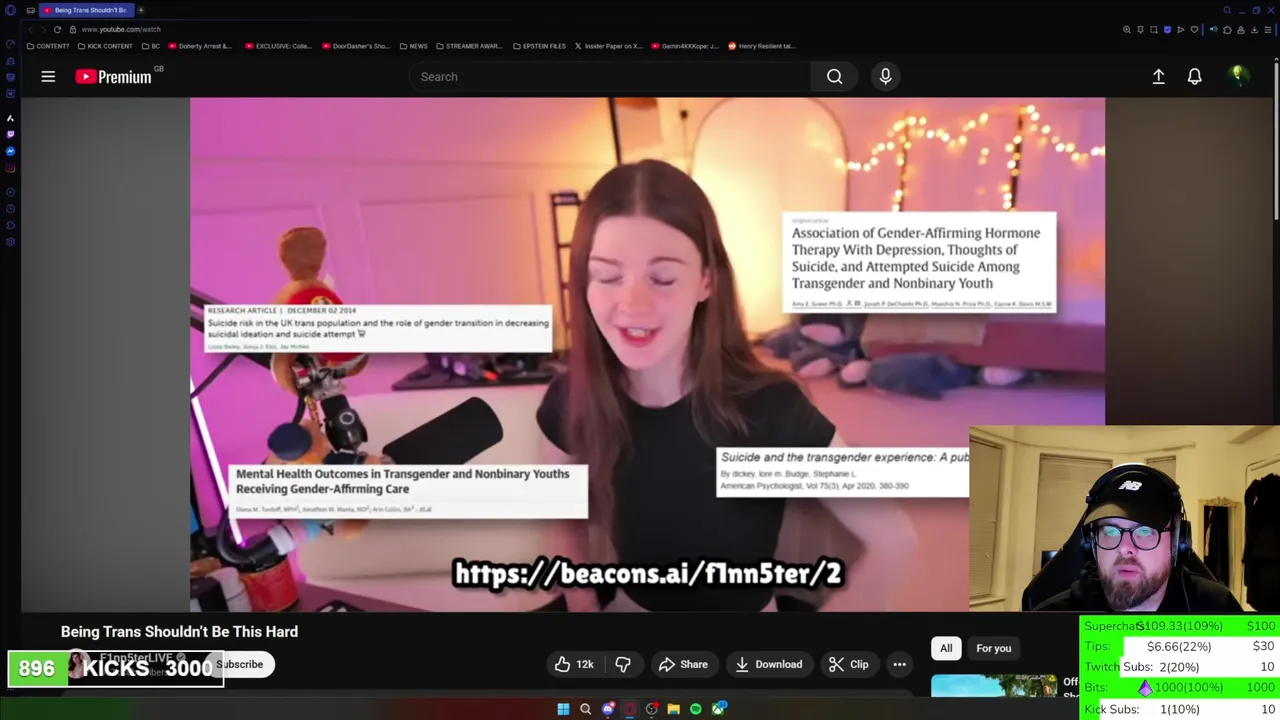This screenshot has width=1280, height=720.
Task: Open the DoorDasher's Sho... bookmark
Action: [x=355, y=46]
